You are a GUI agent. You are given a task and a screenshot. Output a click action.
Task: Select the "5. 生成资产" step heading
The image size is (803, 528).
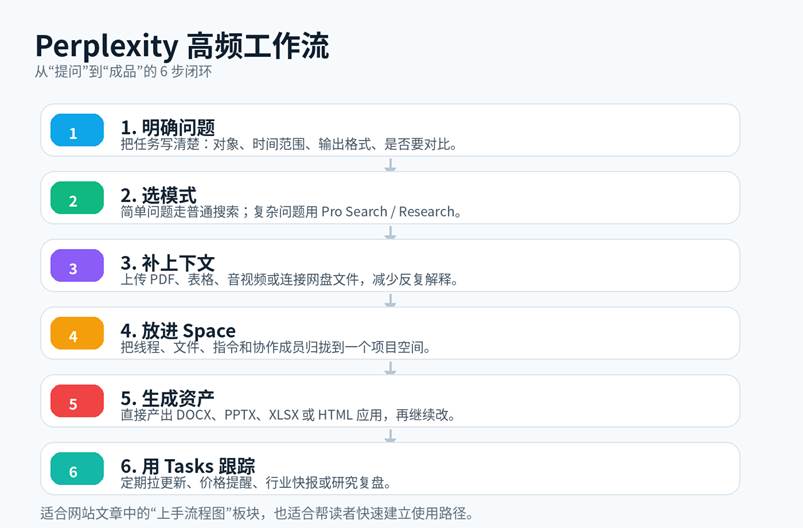pyautogui.click(x=168, y=398)
